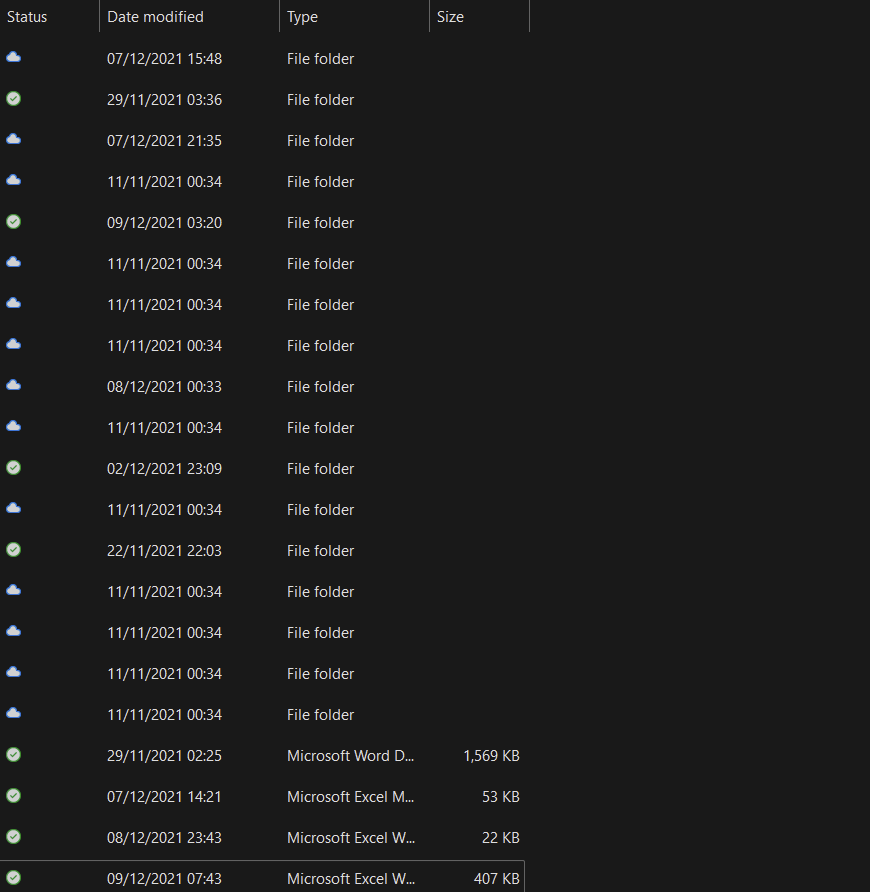Image resolution: width=870 pixels, height=892 pixels.
Task: Click Microsoft Excel W... in the 407 KB row
Action: point(351,878)
